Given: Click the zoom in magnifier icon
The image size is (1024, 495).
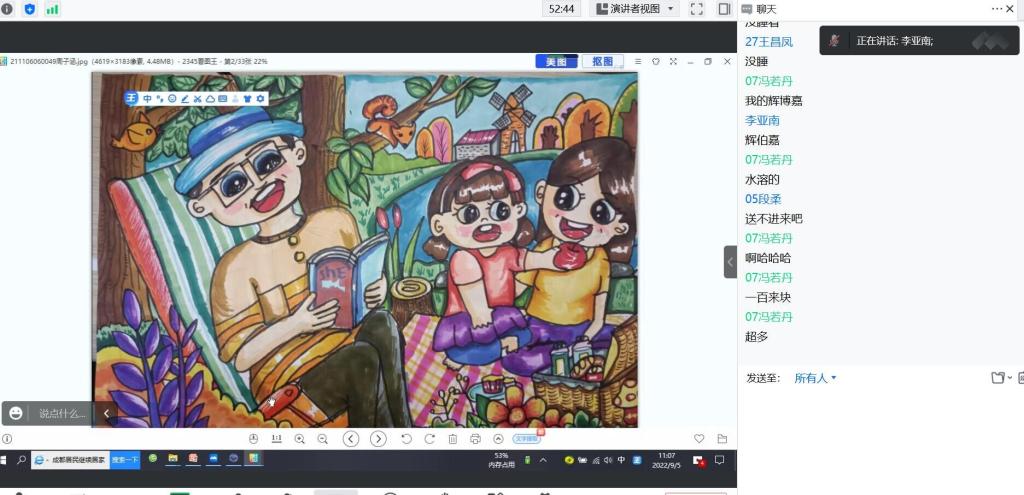Looking at the screenshot, I should coord(300,439).
